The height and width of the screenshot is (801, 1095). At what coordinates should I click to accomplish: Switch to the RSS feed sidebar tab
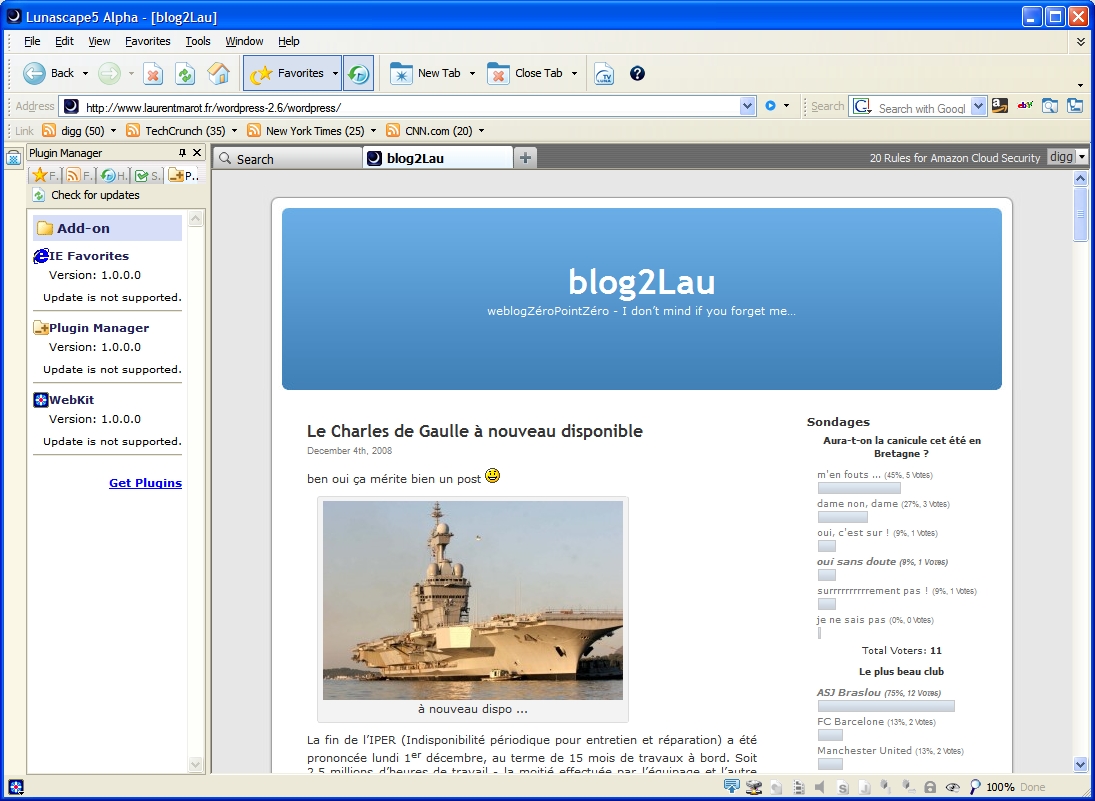point(78,175)
